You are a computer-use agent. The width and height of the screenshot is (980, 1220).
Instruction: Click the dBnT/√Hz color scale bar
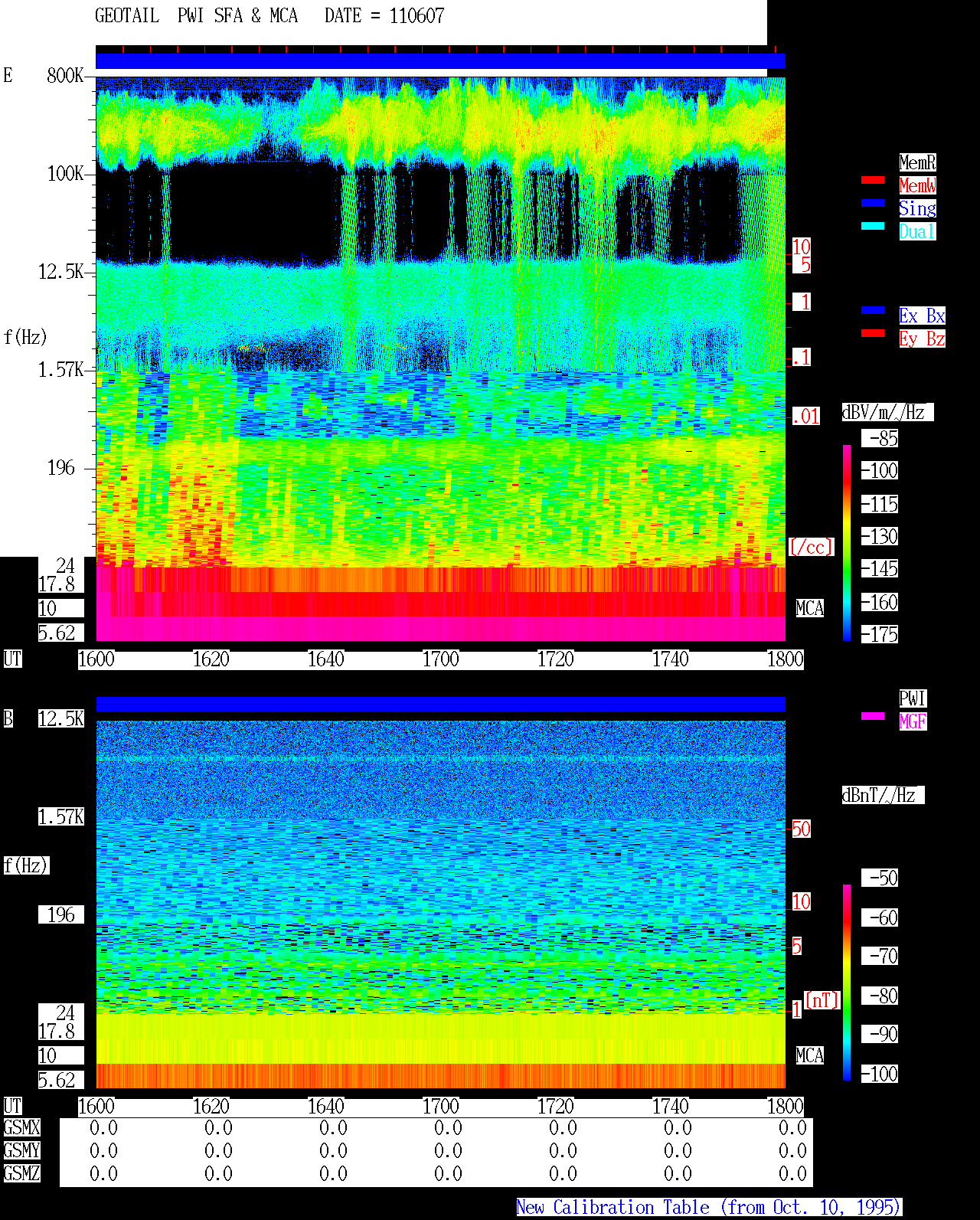847,983
